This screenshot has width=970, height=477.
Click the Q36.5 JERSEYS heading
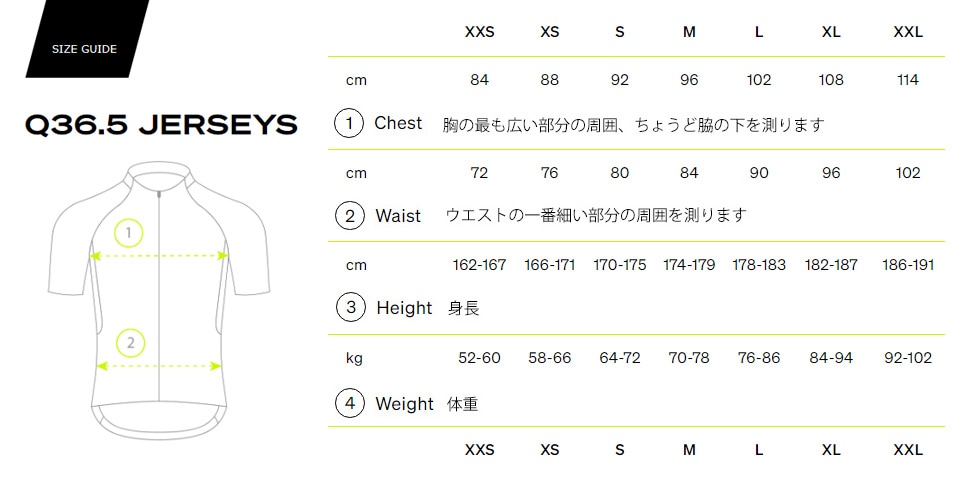coord(161,125)
